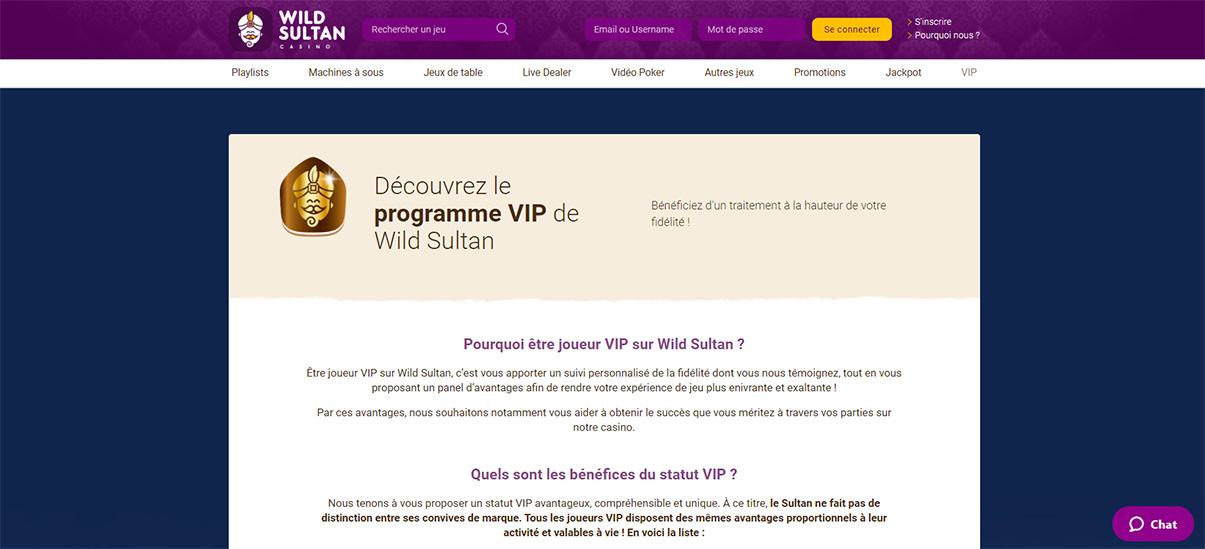Click the Découvrez le programme VIP title
This screenshot has height=549, width=1205.
476,213
